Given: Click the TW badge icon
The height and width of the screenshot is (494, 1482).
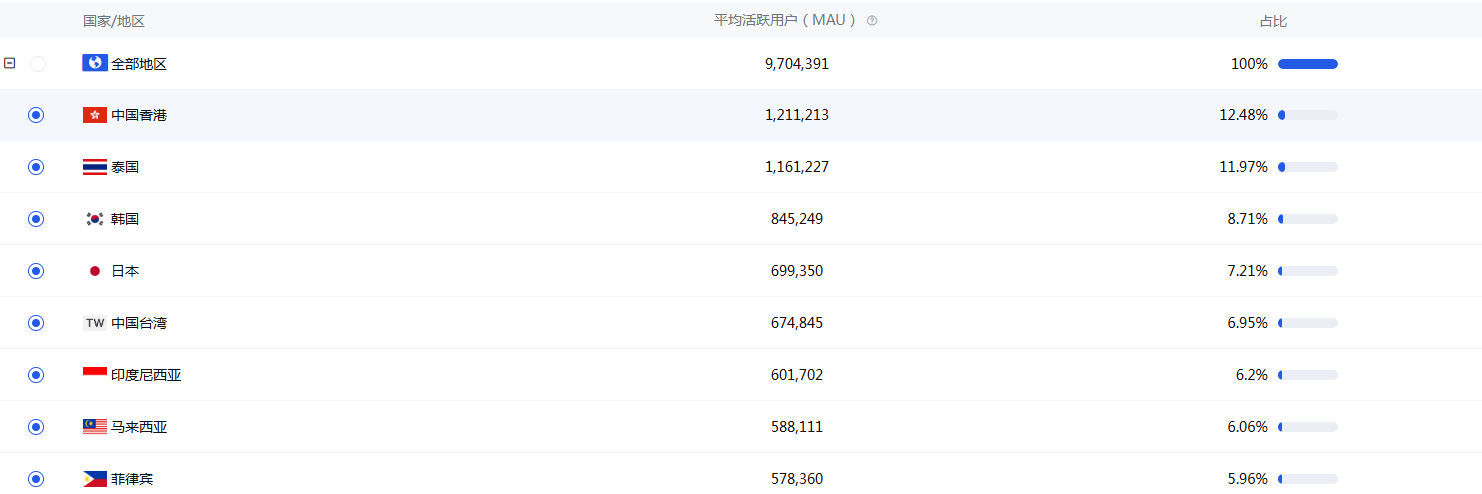Looking at the screenshot, I should point(94,323).
